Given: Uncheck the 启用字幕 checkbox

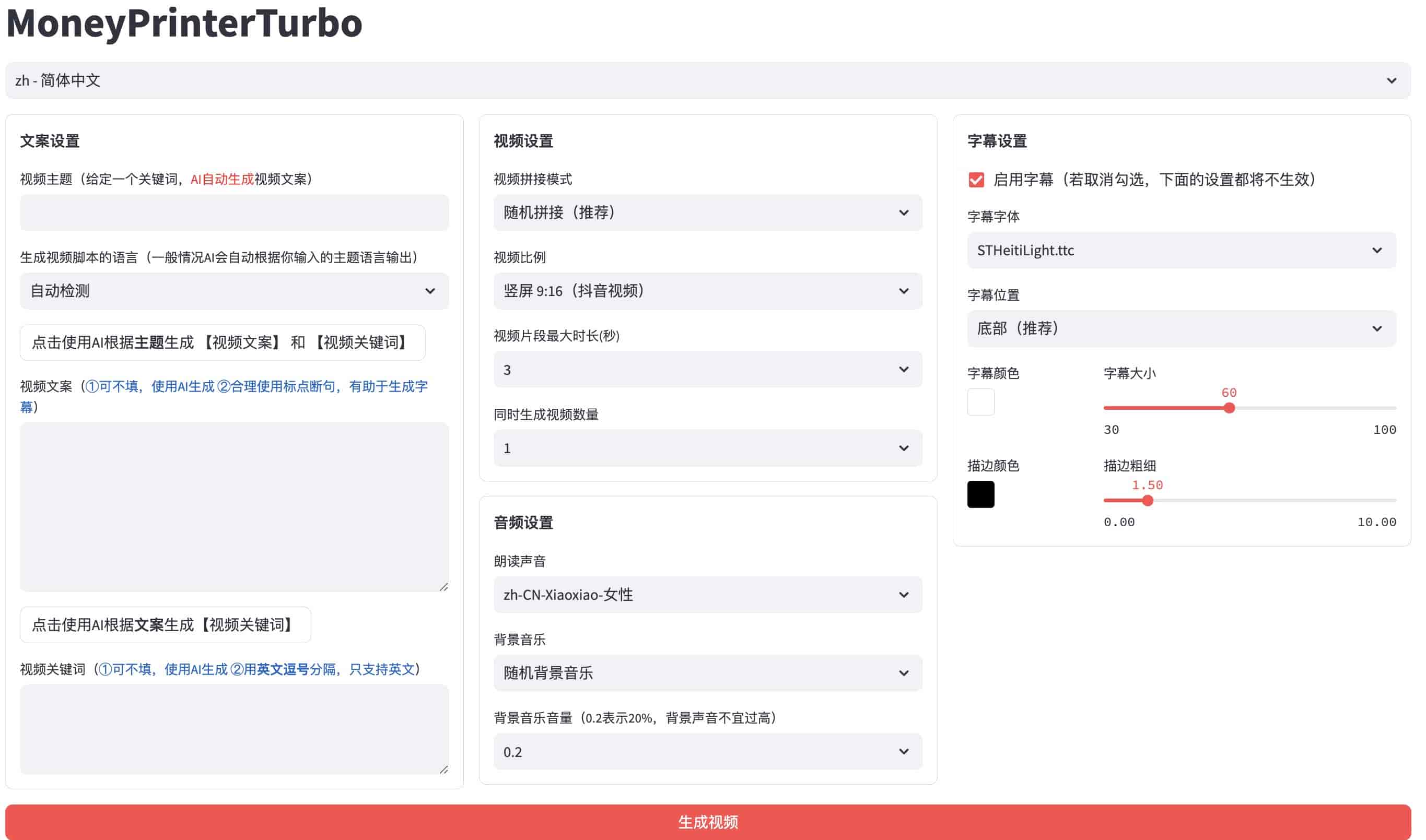Looking at the screenshot, I should pyautogui.click(x=976, y=180).
